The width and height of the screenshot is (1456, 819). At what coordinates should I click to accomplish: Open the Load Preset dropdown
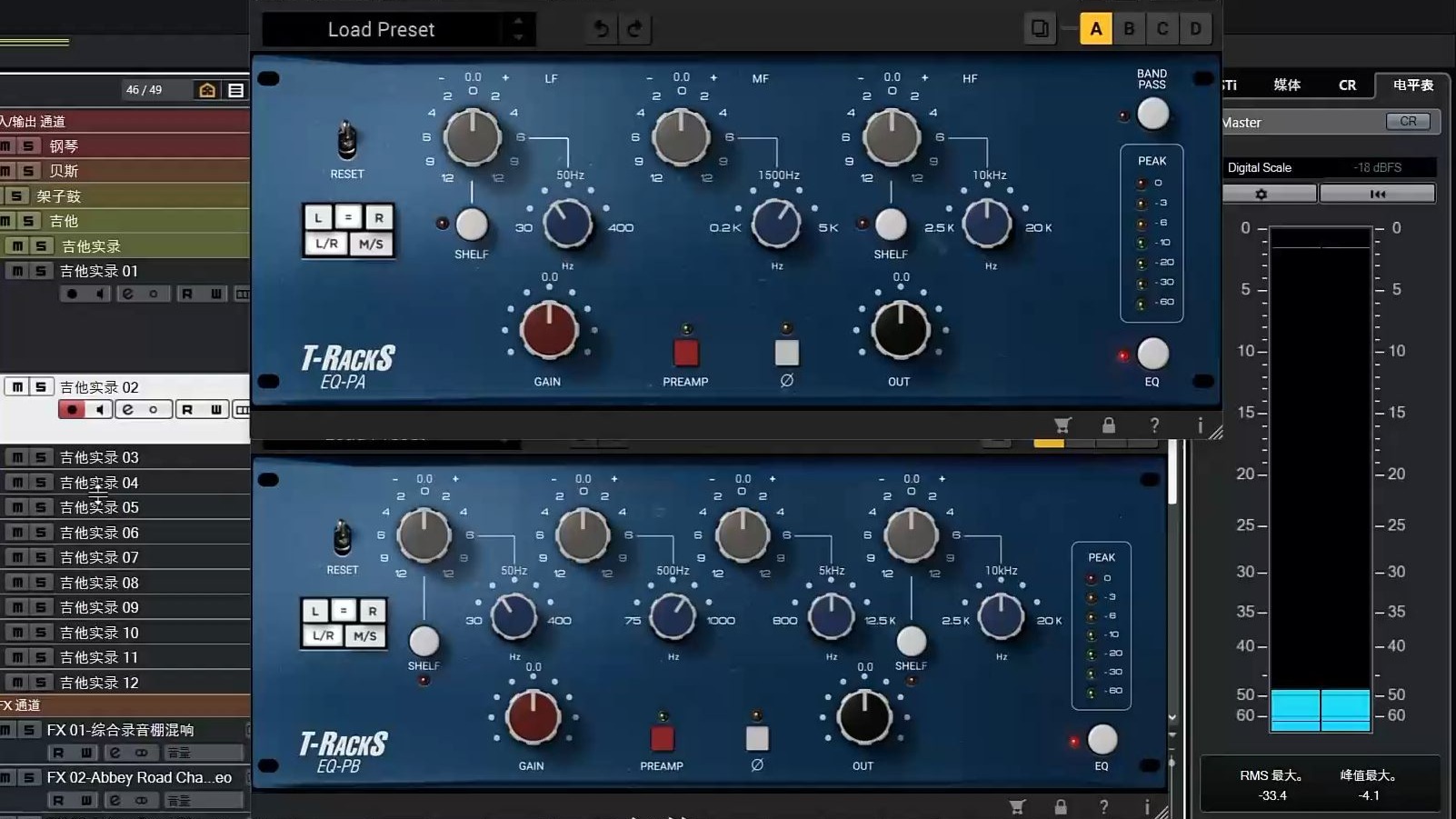(382, 29)
